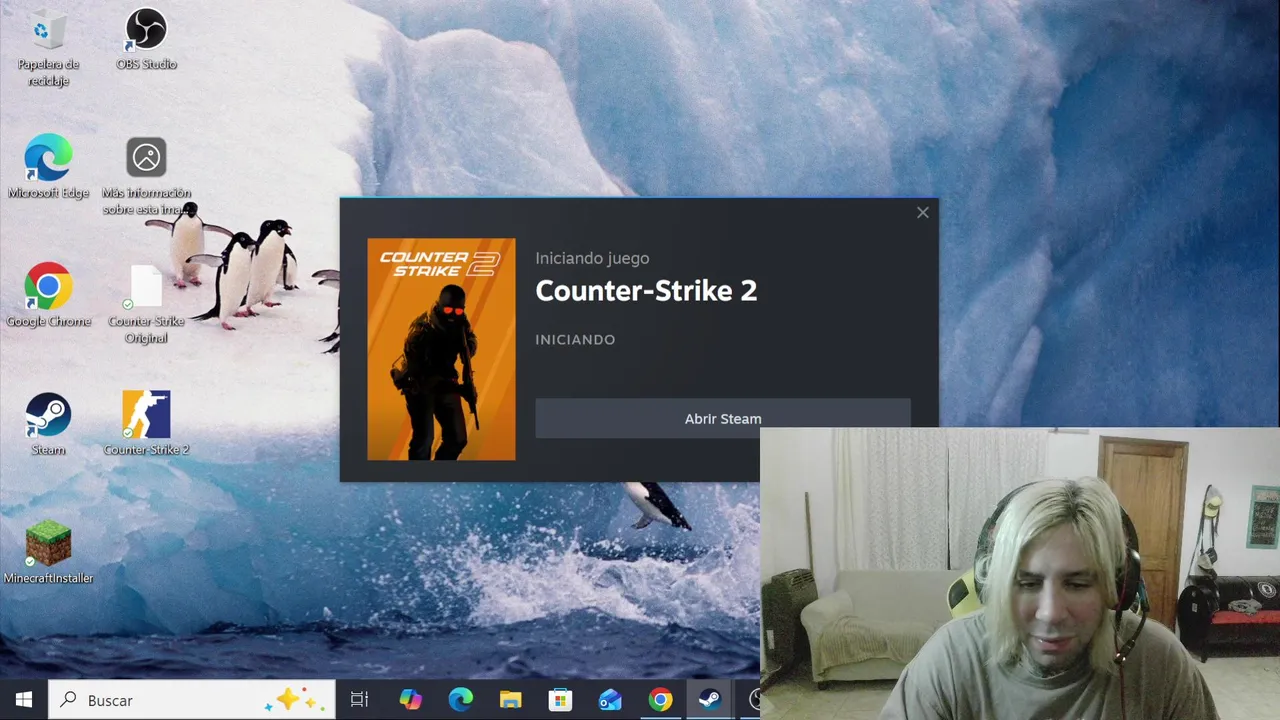Open the Steam desktop shortcut

[x=48, y=424]
